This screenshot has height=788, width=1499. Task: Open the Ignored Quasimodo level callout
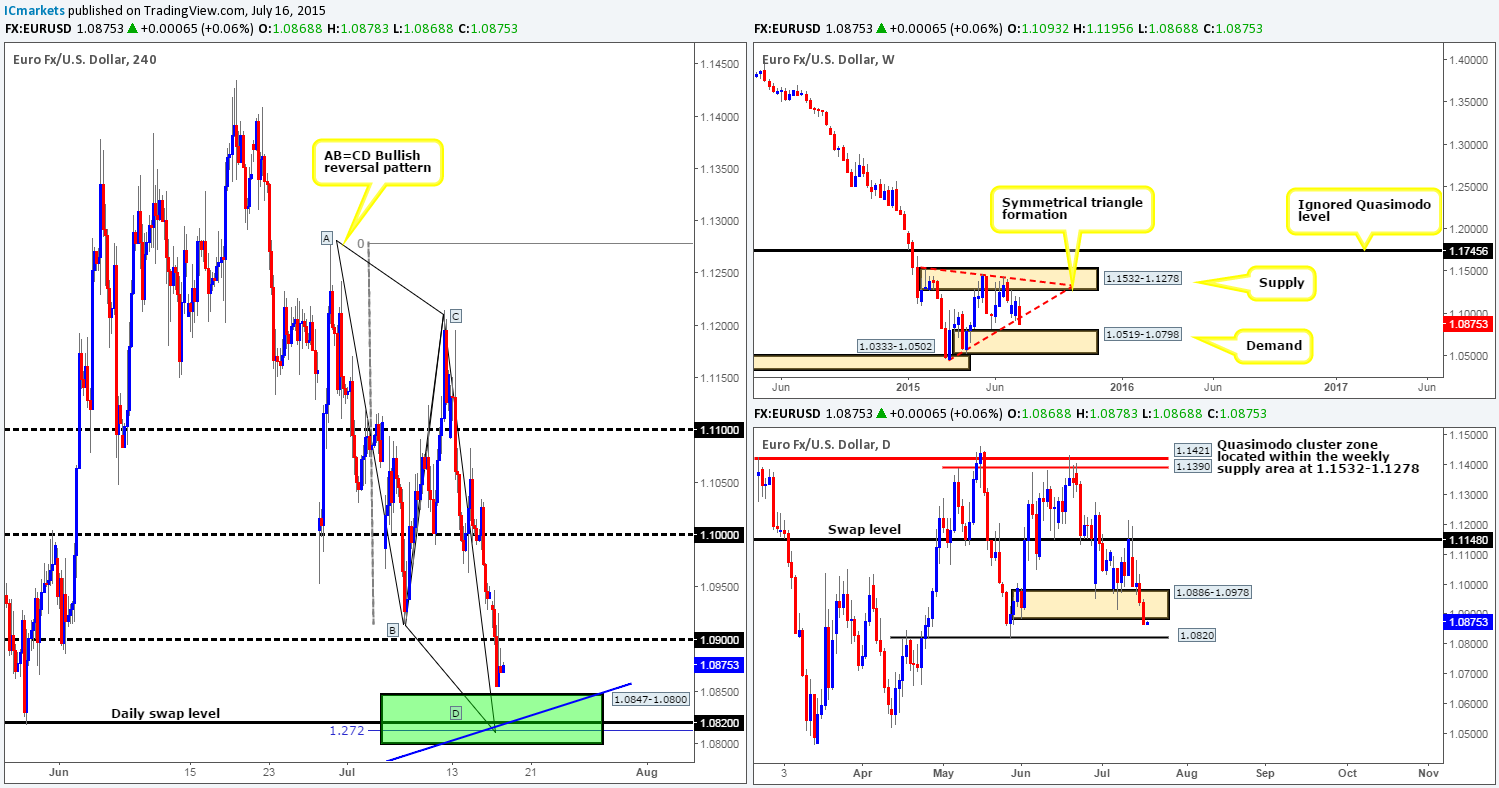click(1363, 210)
